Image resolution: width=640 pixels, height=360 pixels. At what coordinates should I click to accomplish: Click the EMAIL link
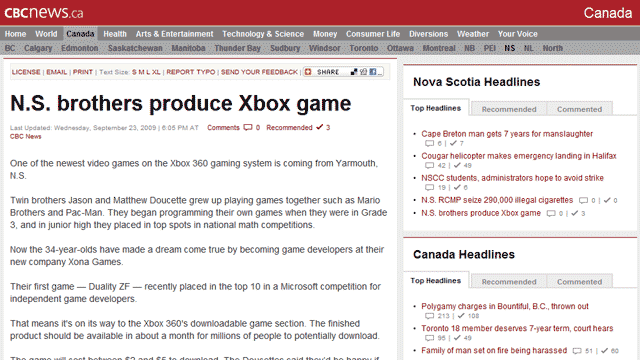(x=57, y=72)
